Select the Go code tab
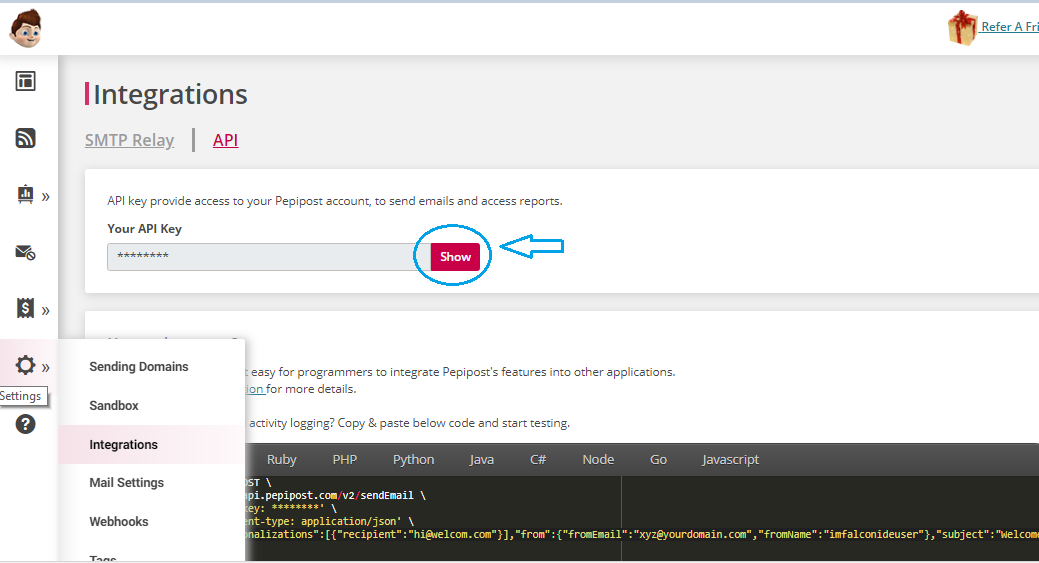The image size is (1039, 563). point(659,460)
